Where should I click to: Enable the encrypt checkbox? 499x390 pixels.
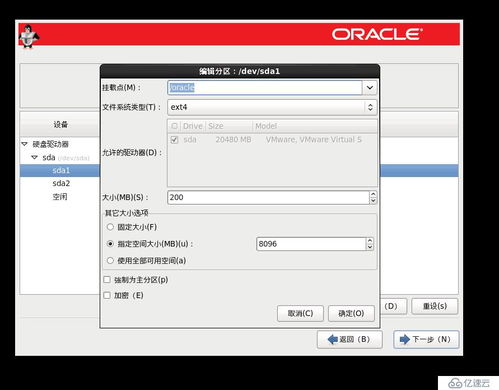pos(107,295)
